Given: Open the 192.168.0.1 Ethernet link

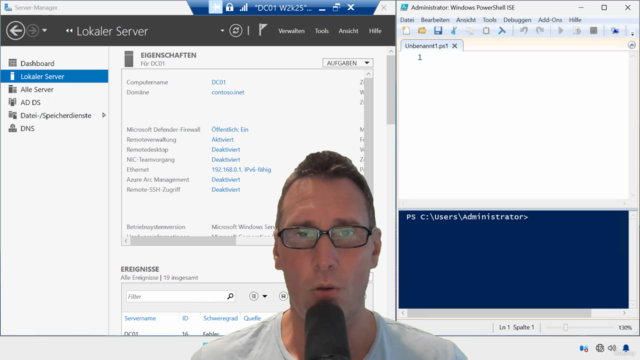Looking at the screenshot, I should point(241,169).
